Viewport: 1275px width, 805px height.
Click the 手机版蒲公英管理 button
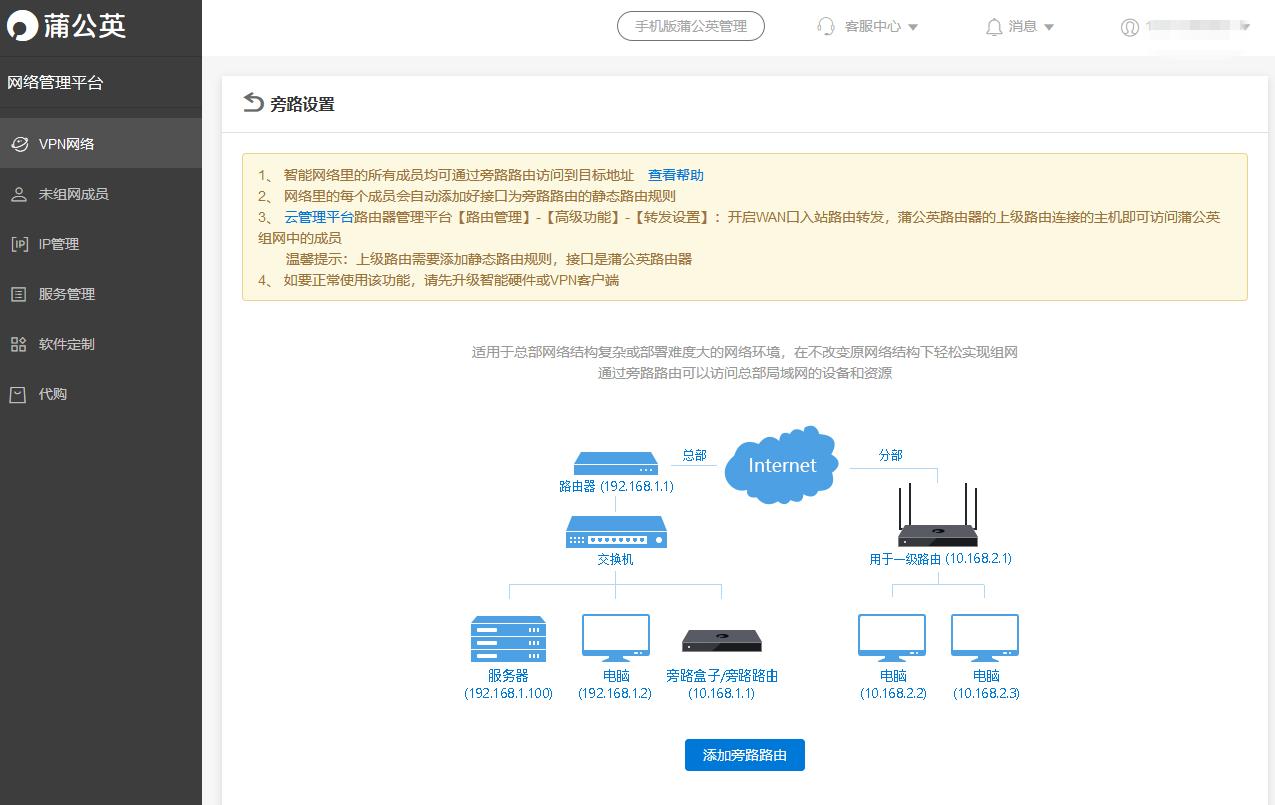click(690, 26)
